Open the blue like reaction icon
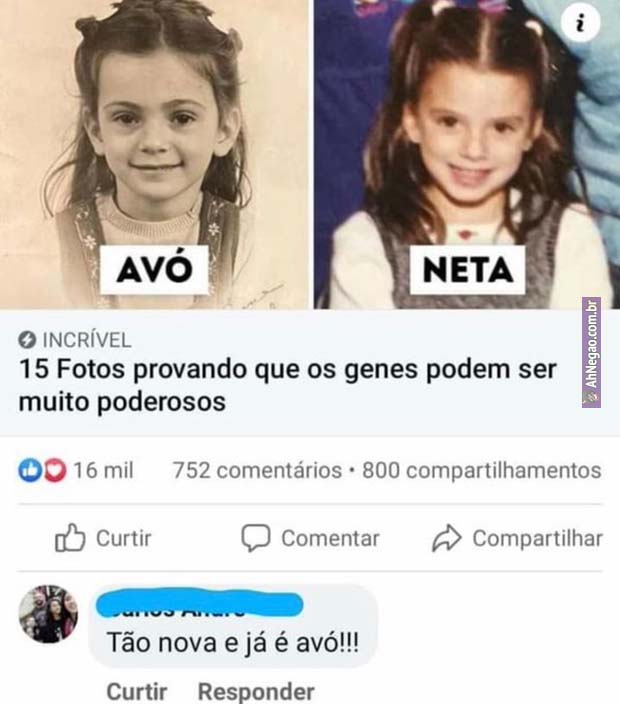620x704 pixels. pyautogui.click(x=30, y=470)
